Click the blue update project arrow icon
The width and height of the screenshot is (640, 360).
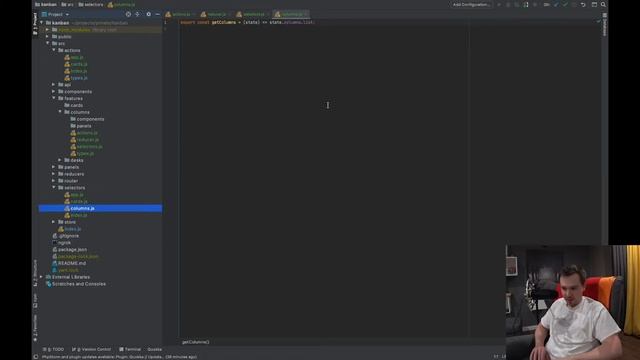coord(556,4)
